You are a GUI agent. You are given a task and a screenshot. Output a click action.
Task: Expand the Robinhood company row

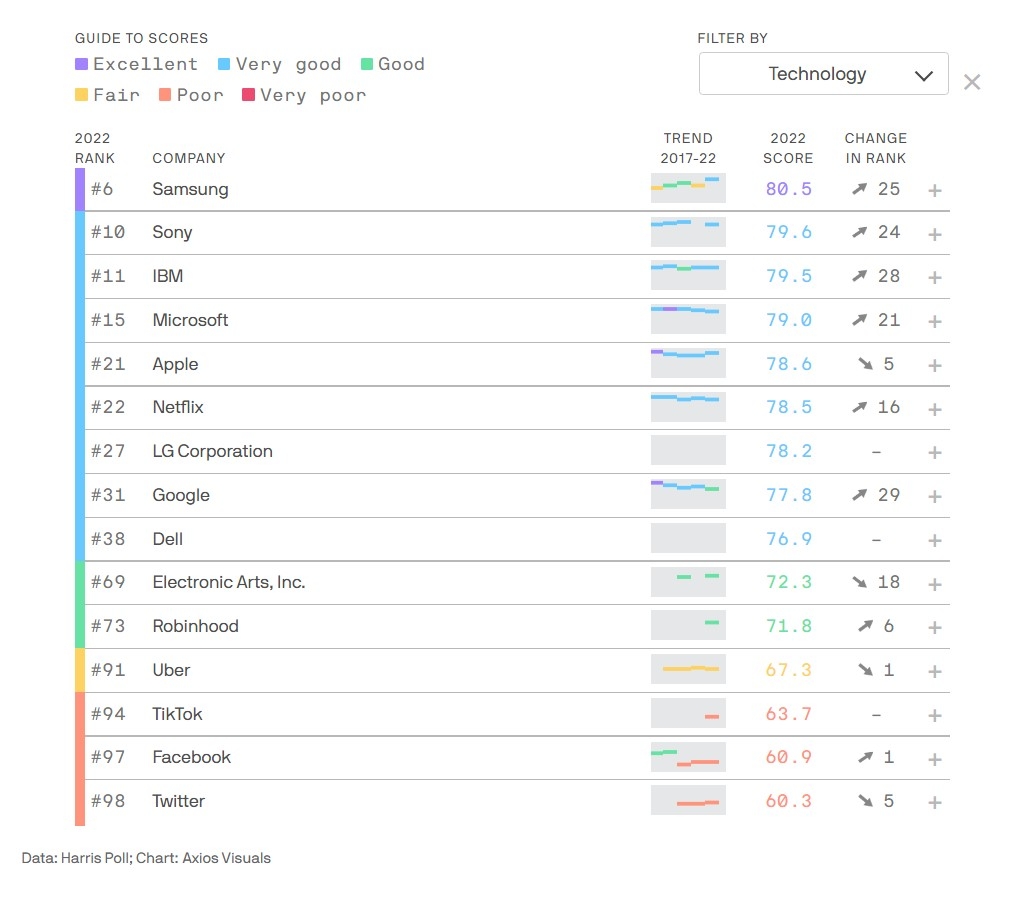click(934, 626)
